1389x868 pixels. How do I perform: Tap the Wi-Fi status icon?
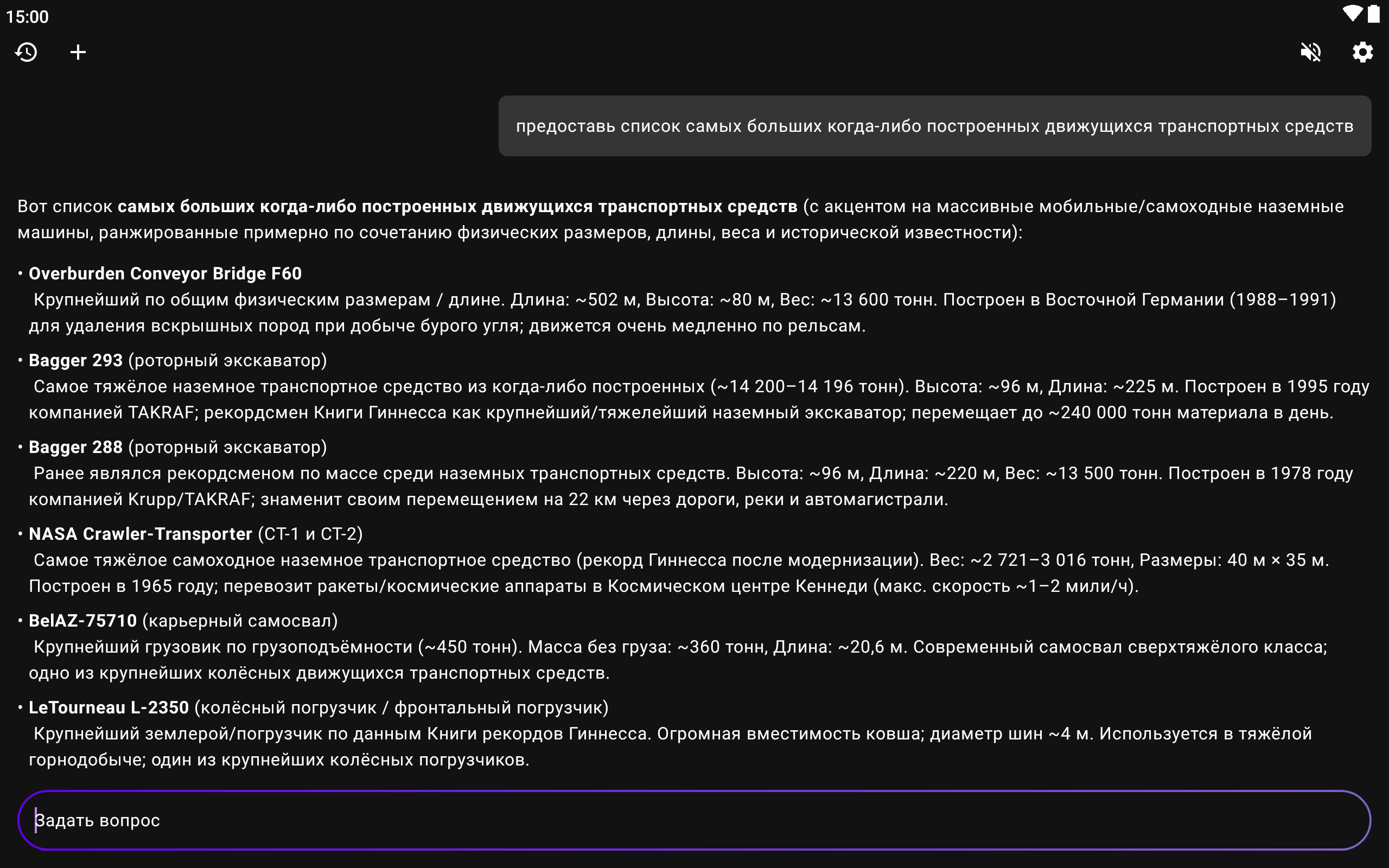pos(1352,14)
